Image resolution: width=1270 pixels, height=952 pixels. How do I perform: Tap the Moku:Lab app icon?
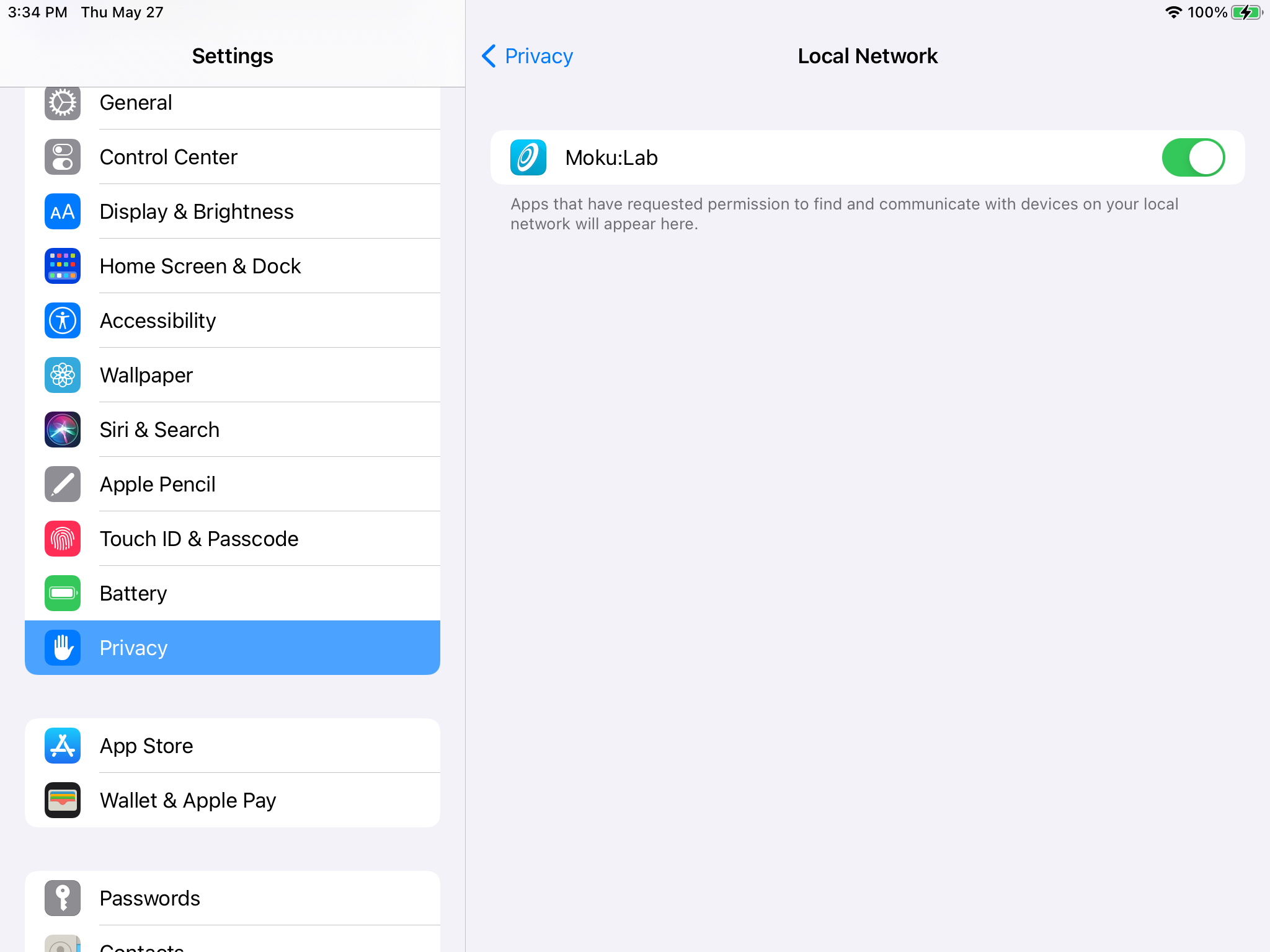tap(528, 157)
